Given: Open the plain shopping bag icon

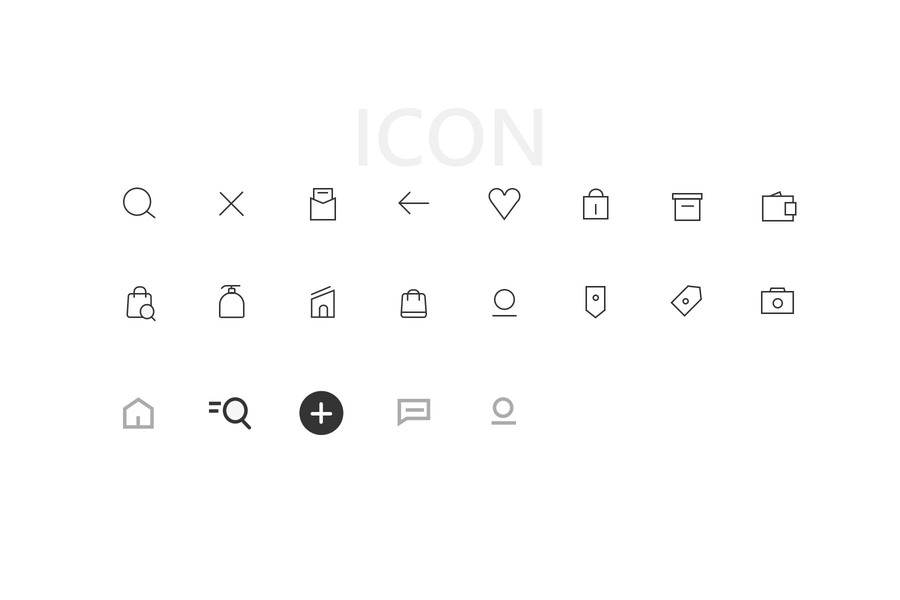Looking at the screenshot, I should [x=413, y=304].
